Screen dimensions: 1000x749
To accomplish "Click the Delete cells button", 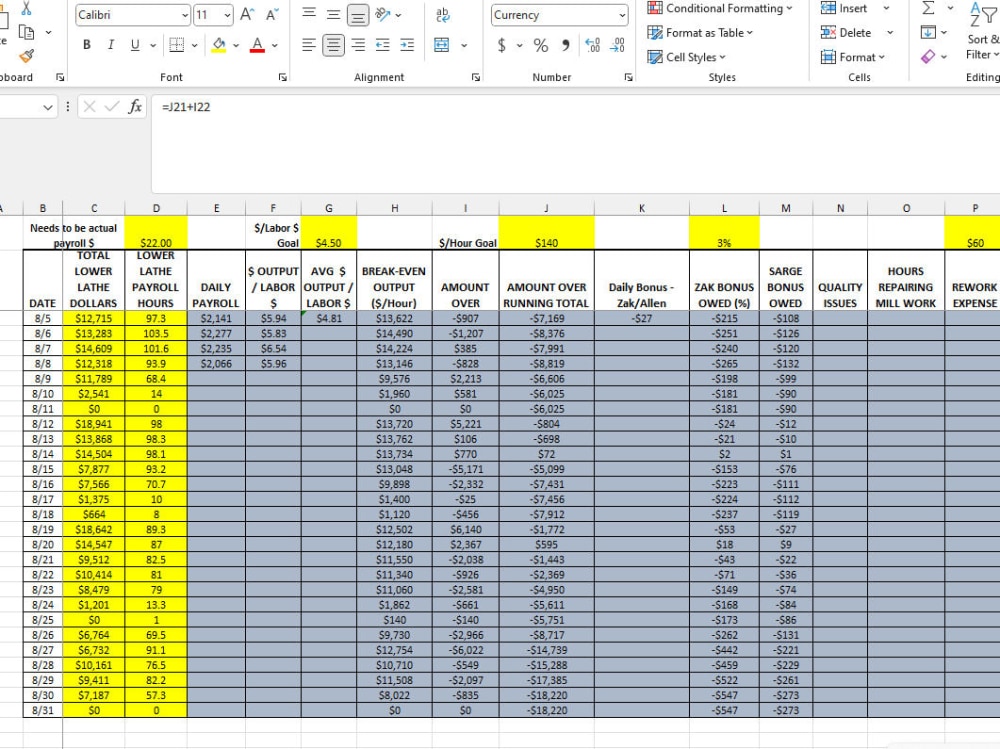I will pos(846,33).
